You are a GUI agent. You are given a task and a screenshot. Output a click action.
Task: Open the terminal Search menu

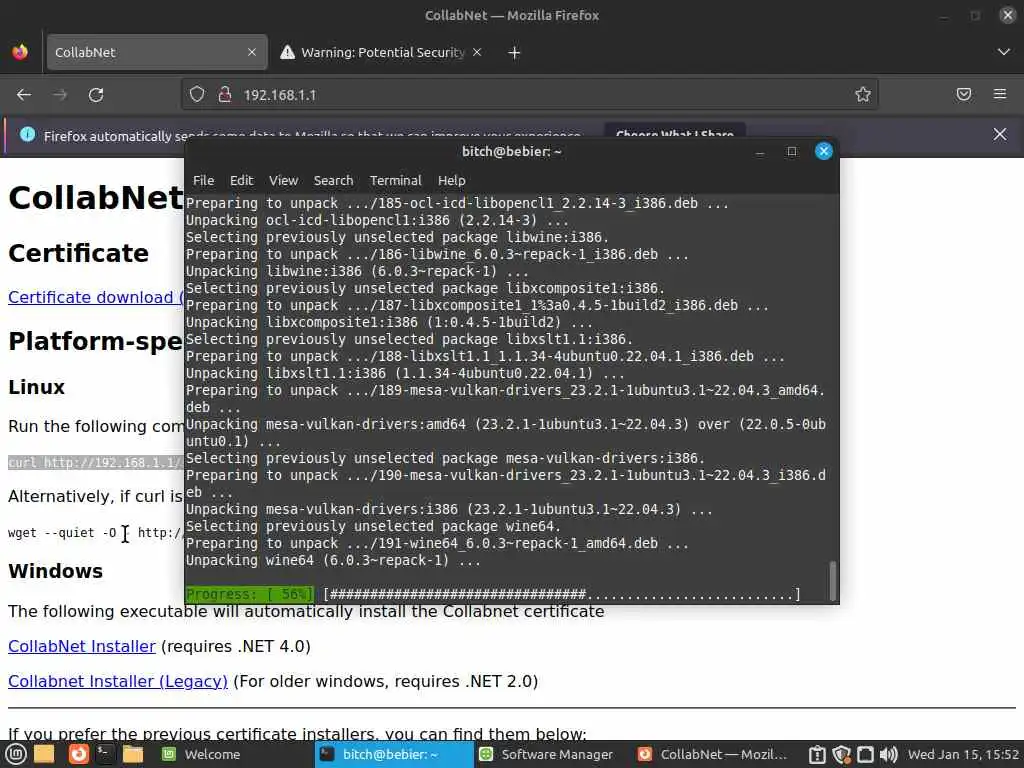point(333,180)
